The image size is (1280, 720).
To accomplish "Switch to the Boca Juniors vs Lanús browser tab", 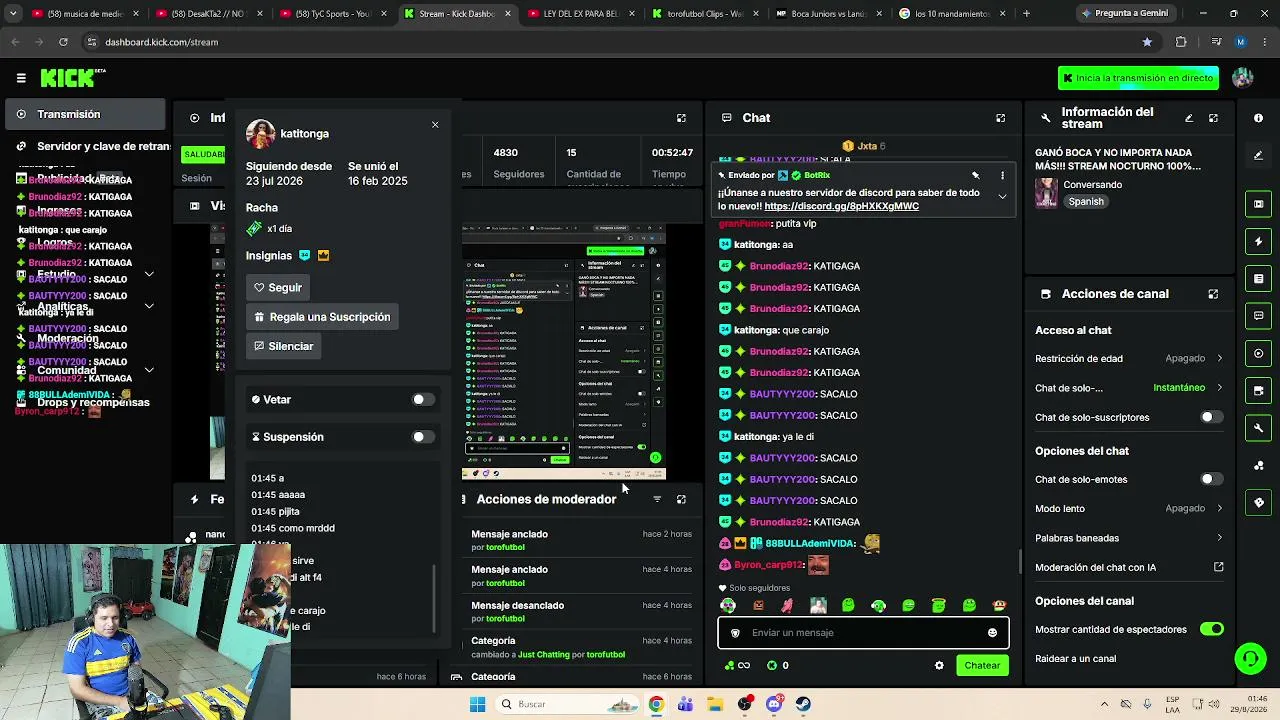I will 829,14.
